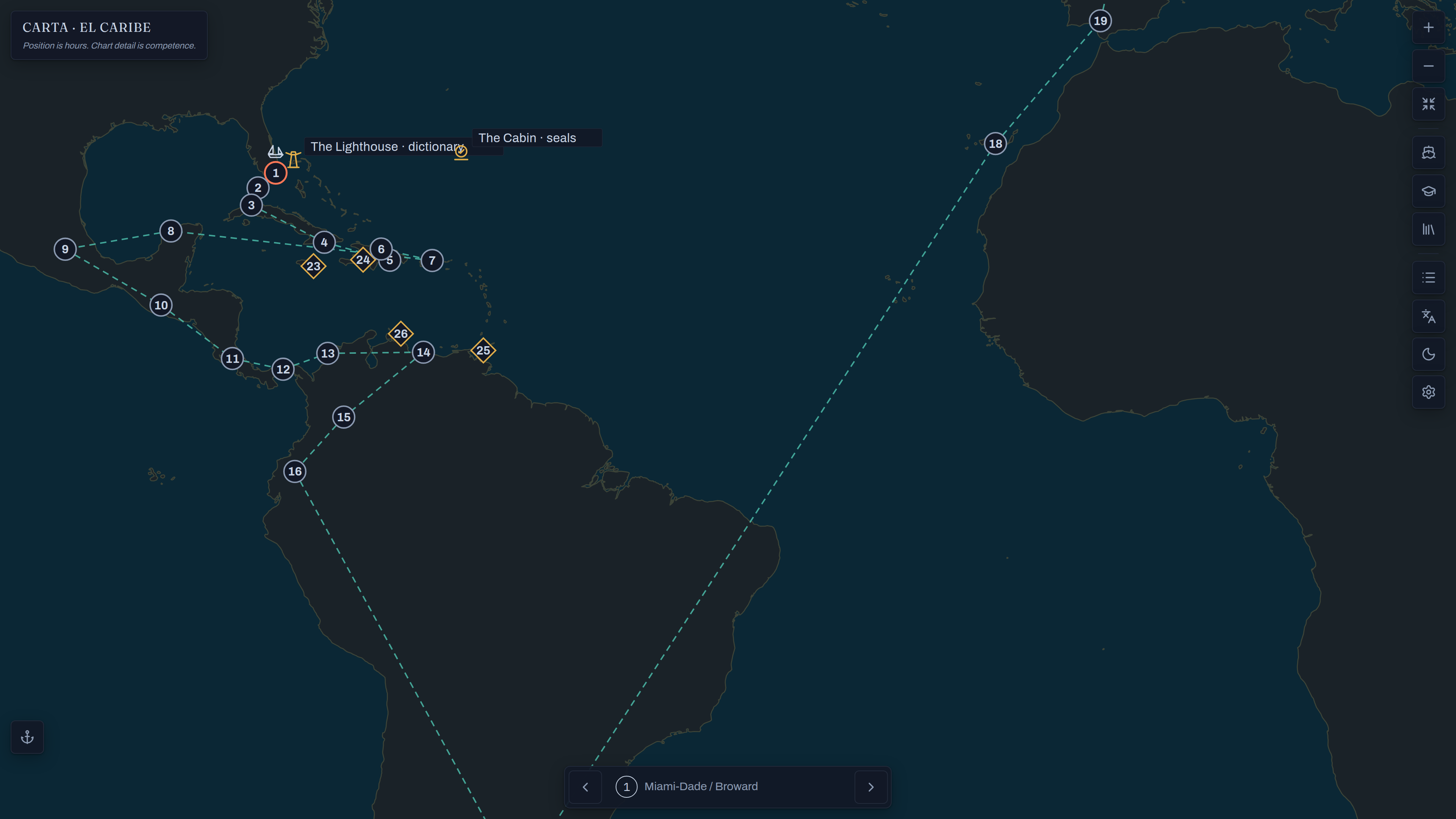Select waypoint 14 marker
The width and height of the screenshot is (1456, 819).
click(424, 352)
